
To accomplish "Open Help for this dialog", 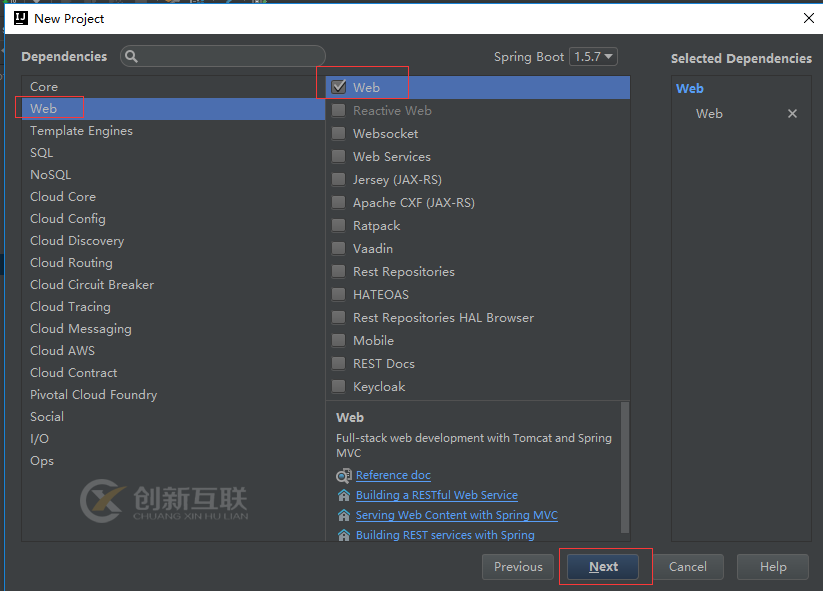I will coord(773,567).
